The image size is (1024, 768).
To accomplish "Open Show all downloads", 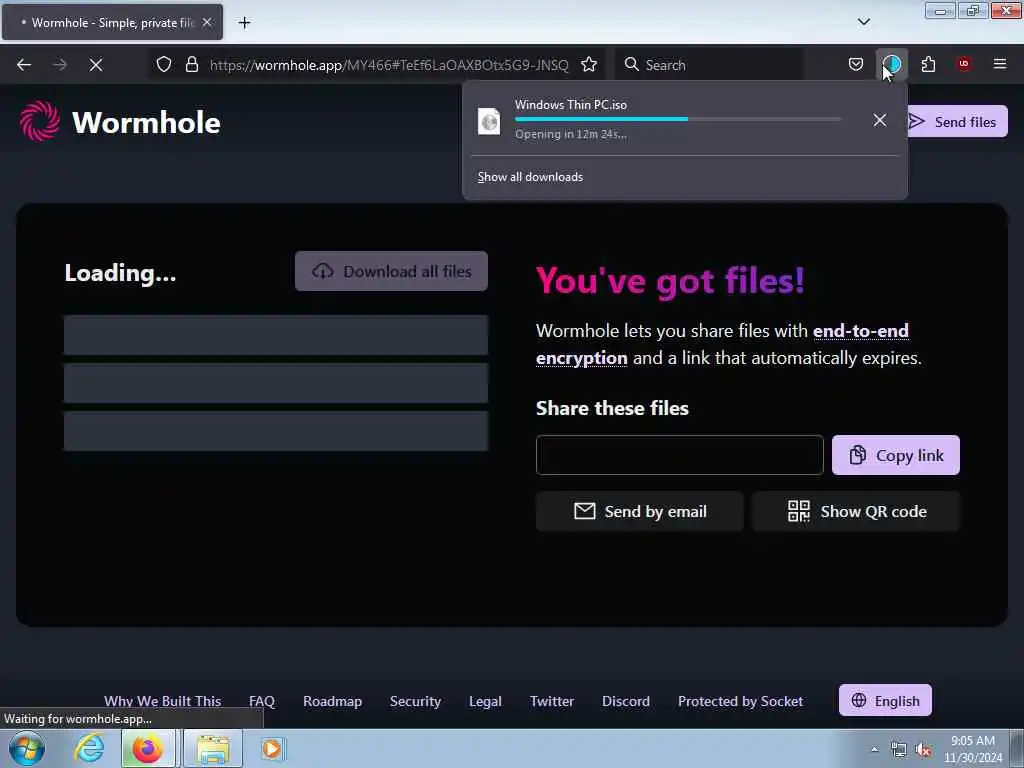I will (530, 177).
